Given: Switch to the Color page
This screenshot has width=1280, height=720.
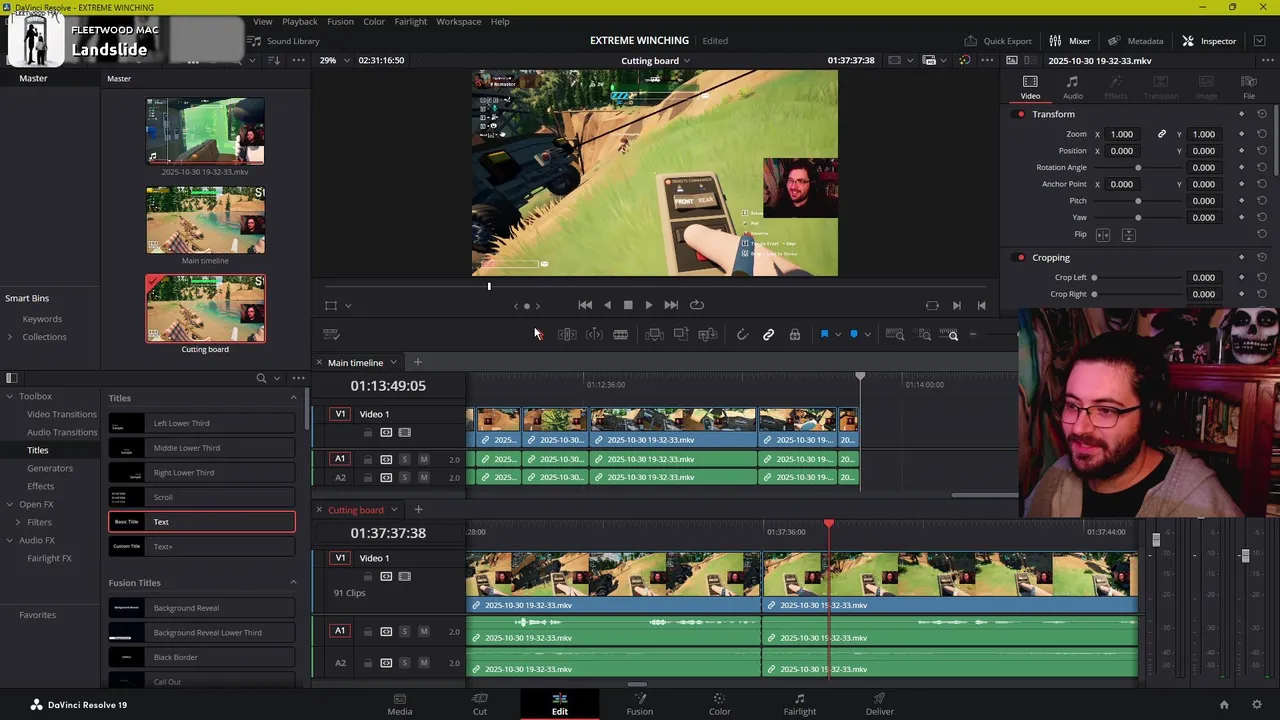Looking at the screenshot, I should pyautogui.click(x=719, y=704).
